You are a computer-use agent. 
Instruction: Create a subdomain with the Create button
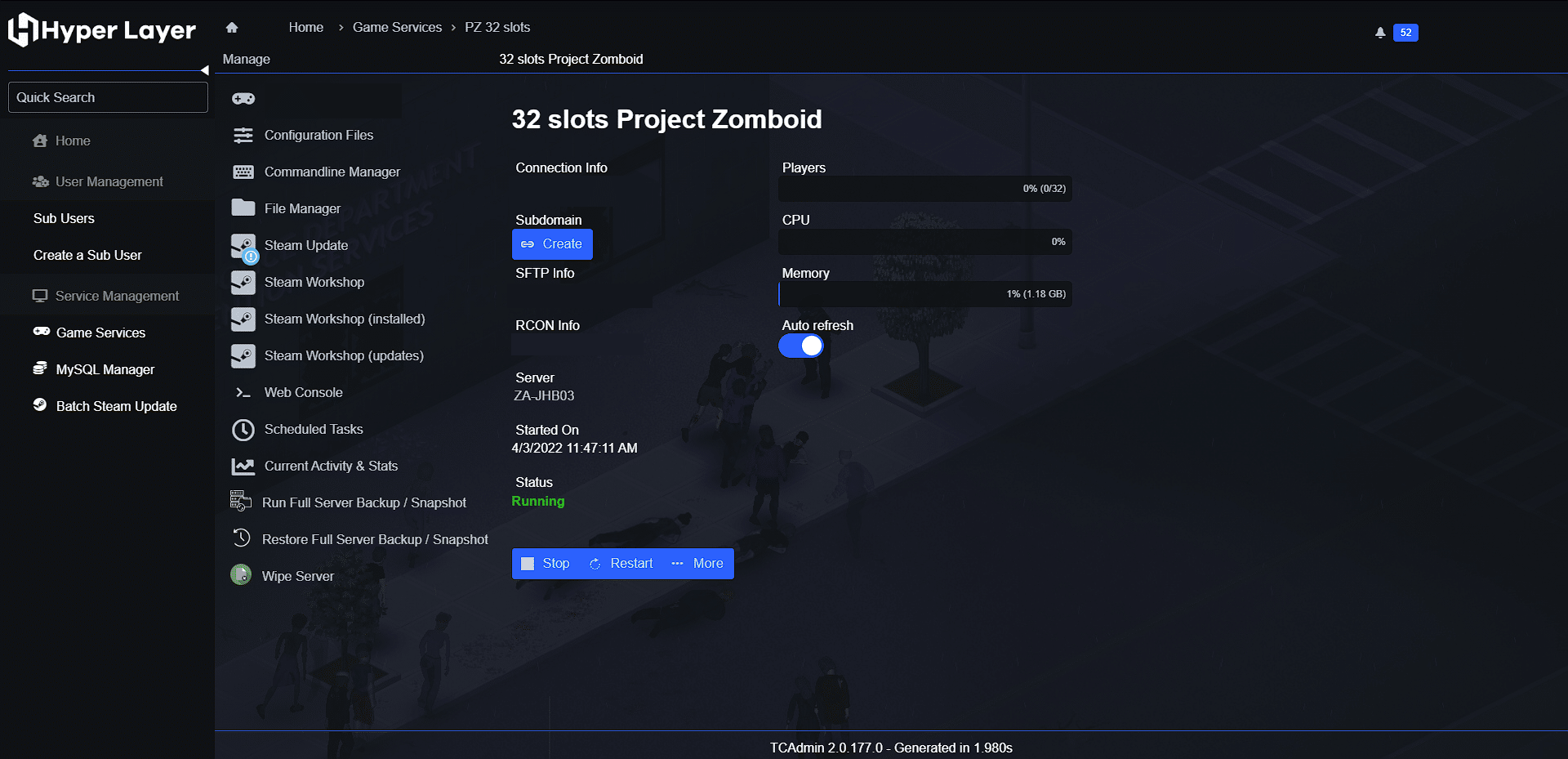(552, 244)
